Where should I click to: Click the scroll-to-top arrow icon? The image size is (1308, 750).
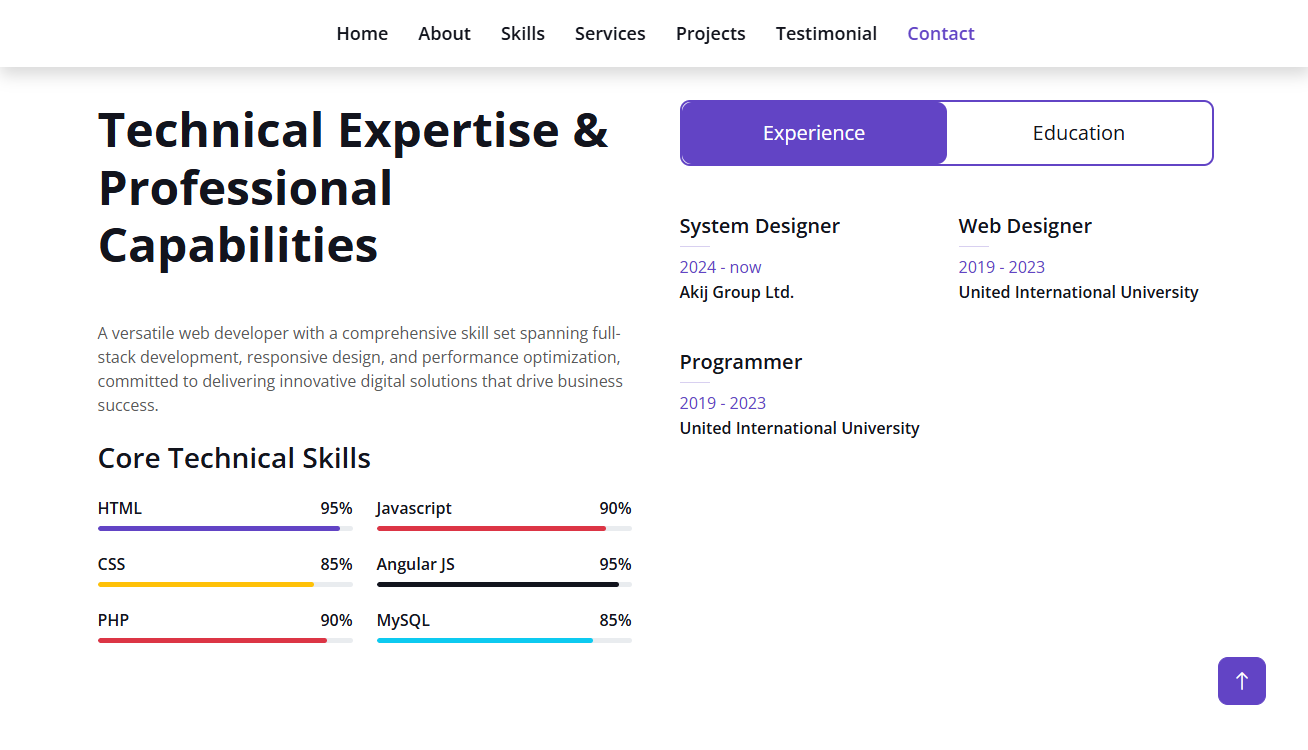click(1241, 681)
